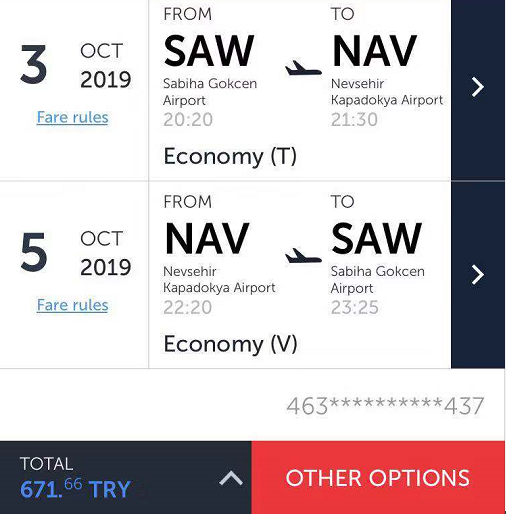The image size is (506, 514).
Task: Select the Economy (T) fare class
Action: 230,156
